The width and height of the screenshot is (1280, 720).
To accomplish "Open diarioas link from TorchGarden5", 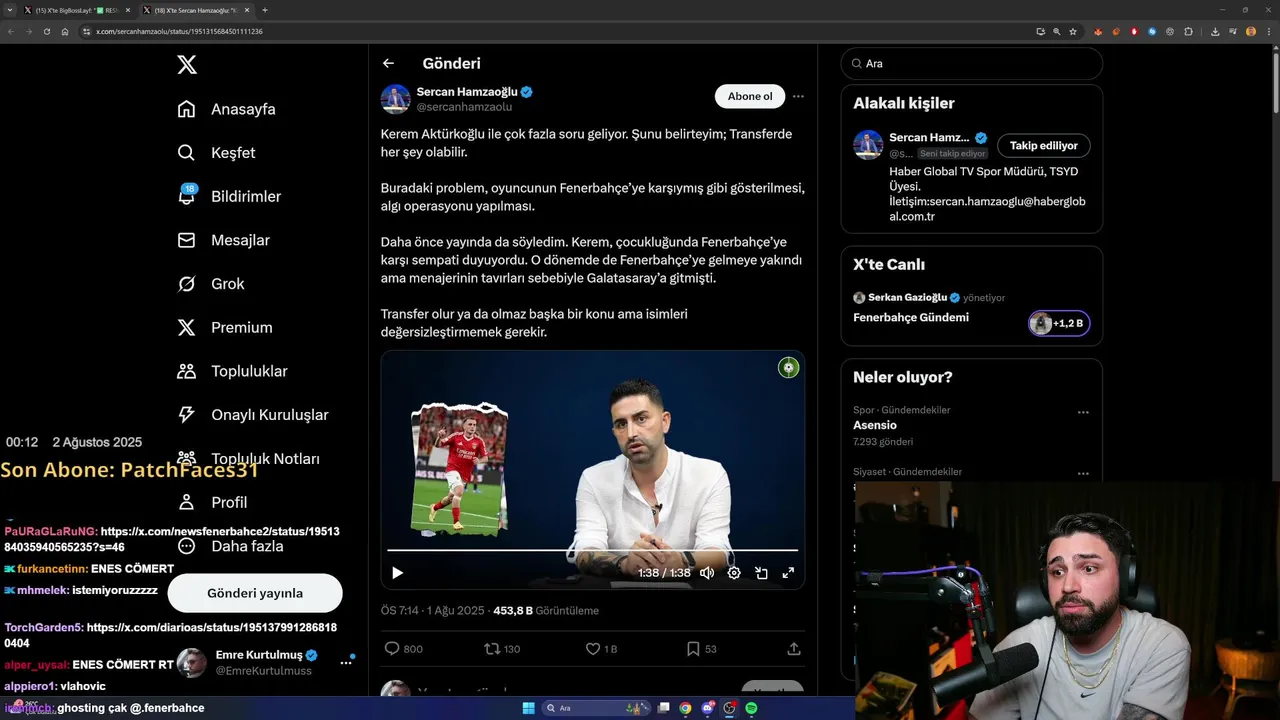I will pyautogui.click(x=171, y=636).
